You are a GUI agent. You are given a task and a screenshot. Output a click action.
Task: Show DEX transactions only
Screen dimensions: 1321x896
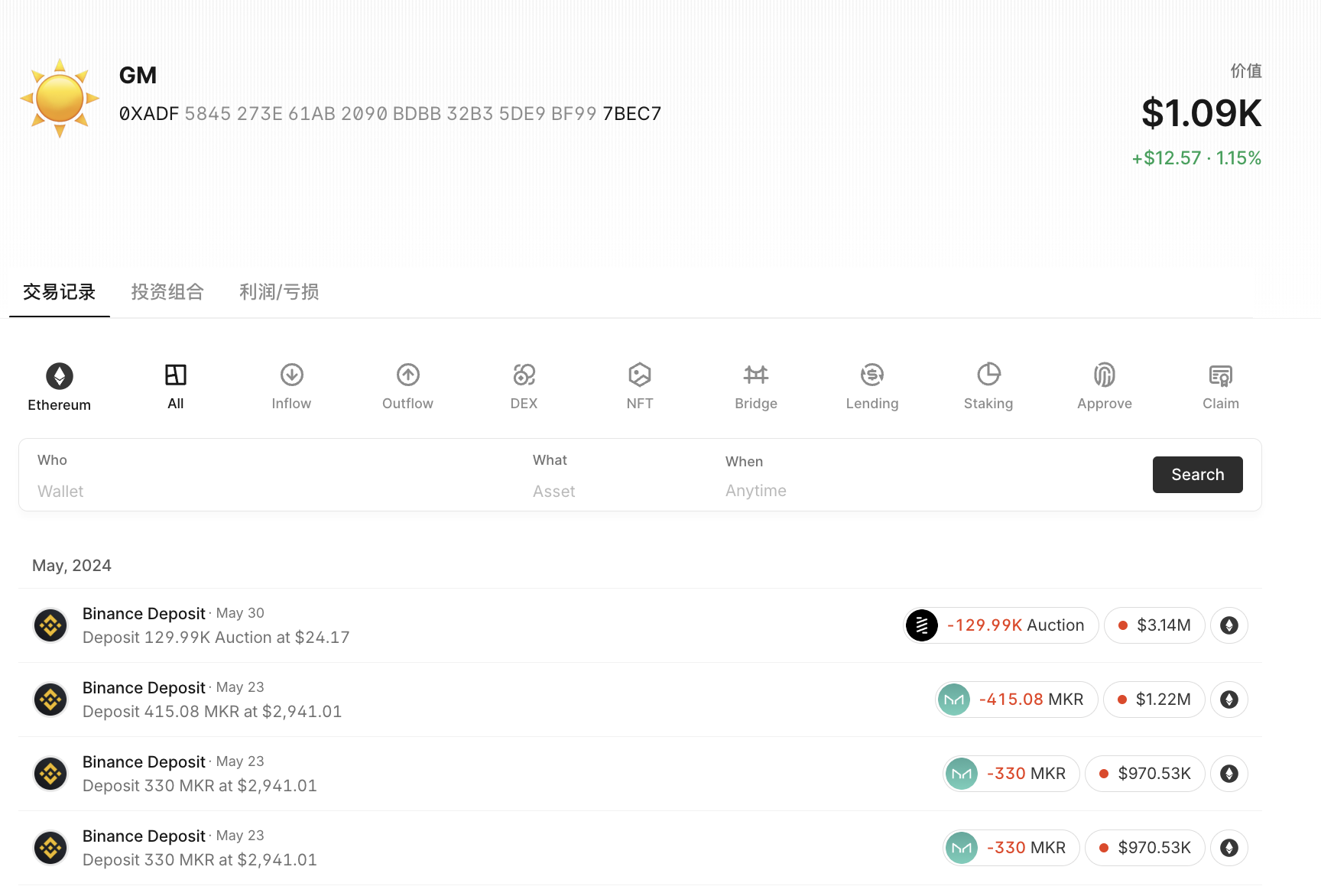tap(524, 387)
